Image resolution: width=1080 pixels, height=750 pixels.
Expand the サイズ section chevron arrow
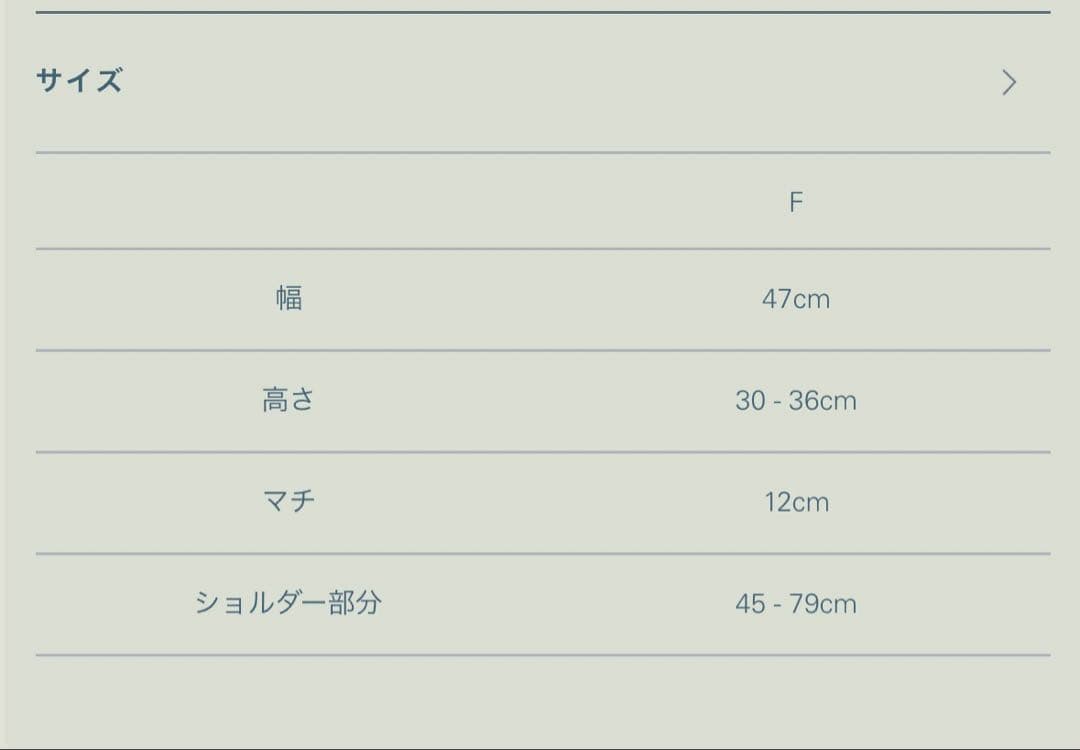pyautogui.click(x=1009, y=82)
